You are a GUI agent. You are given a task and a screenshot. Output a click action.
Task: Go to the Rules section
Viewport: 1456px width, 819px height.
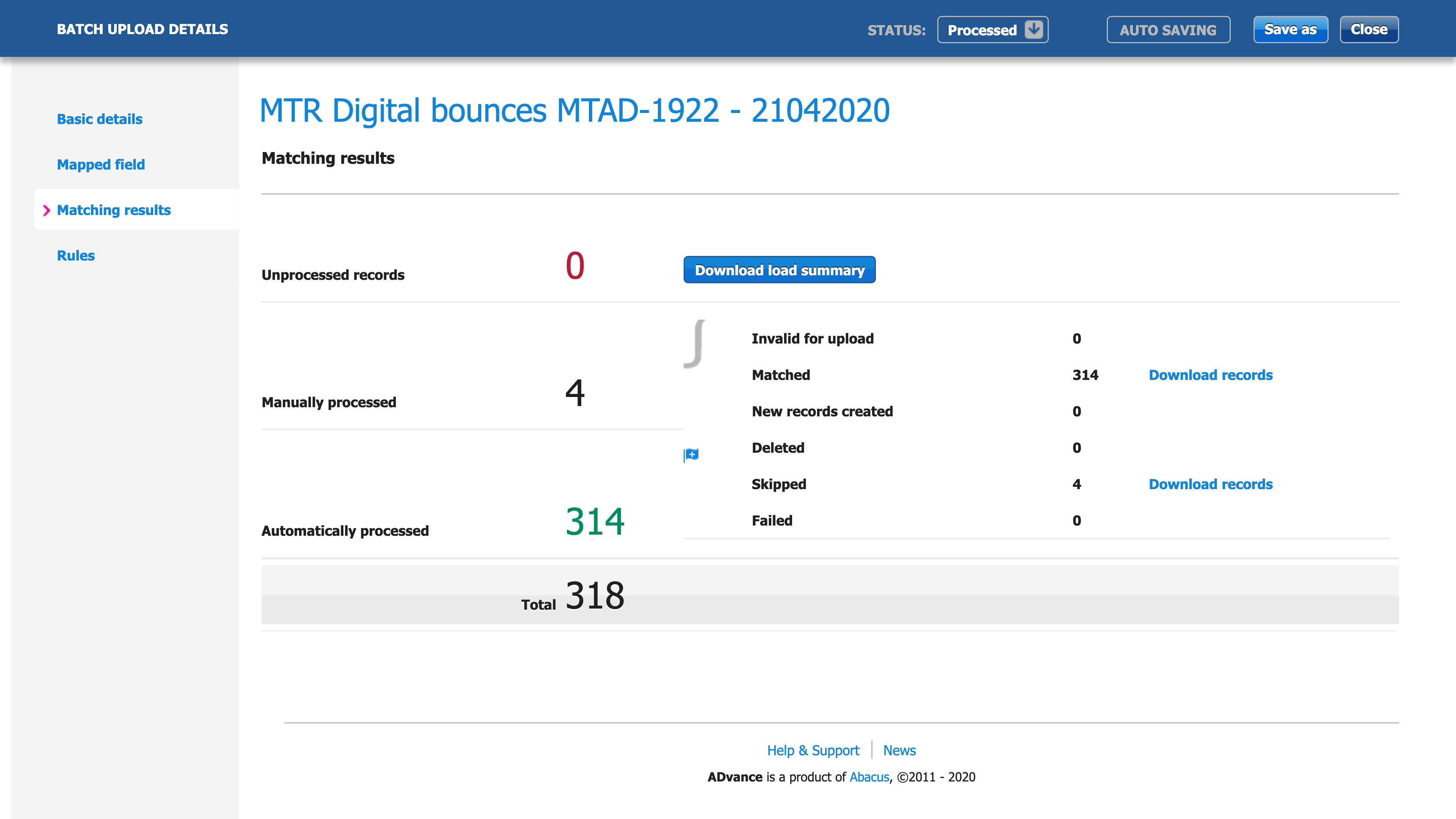click(x=76, y=256)
